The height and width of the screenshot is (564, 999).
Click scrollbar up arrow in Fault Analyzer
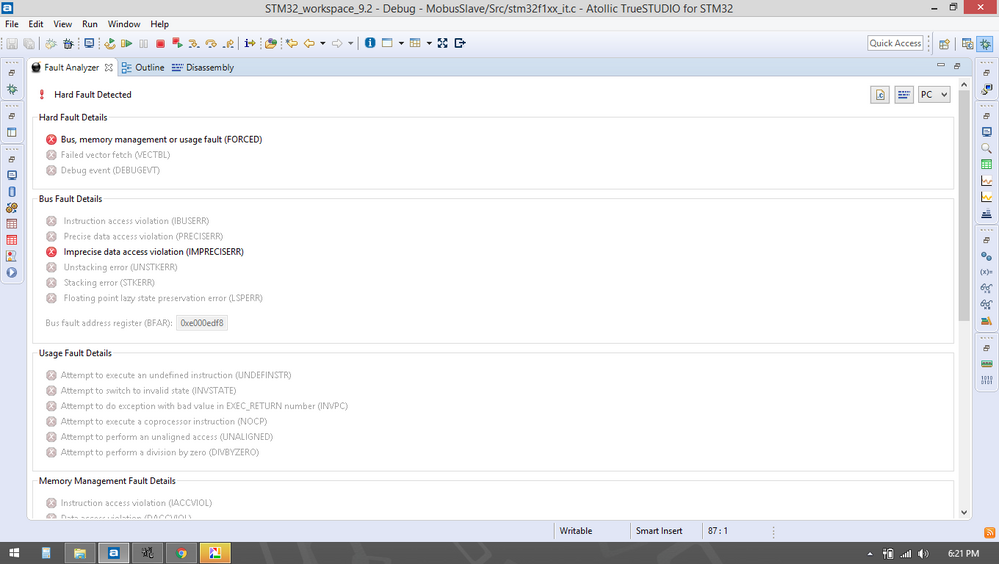[964, 85]
